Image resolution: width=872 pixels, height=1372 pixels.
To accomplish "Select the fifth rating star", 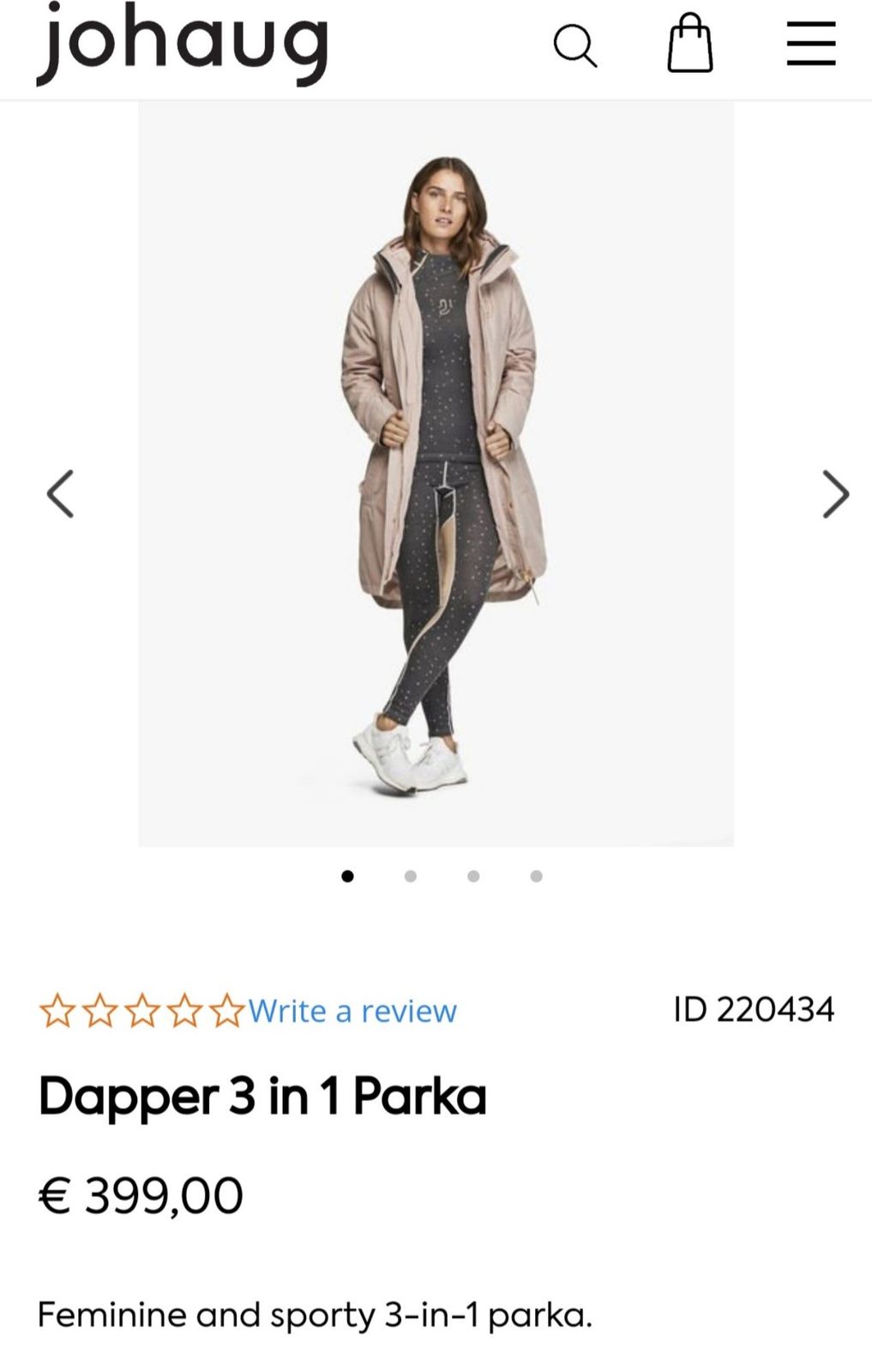I will [x=226, y=1011].
